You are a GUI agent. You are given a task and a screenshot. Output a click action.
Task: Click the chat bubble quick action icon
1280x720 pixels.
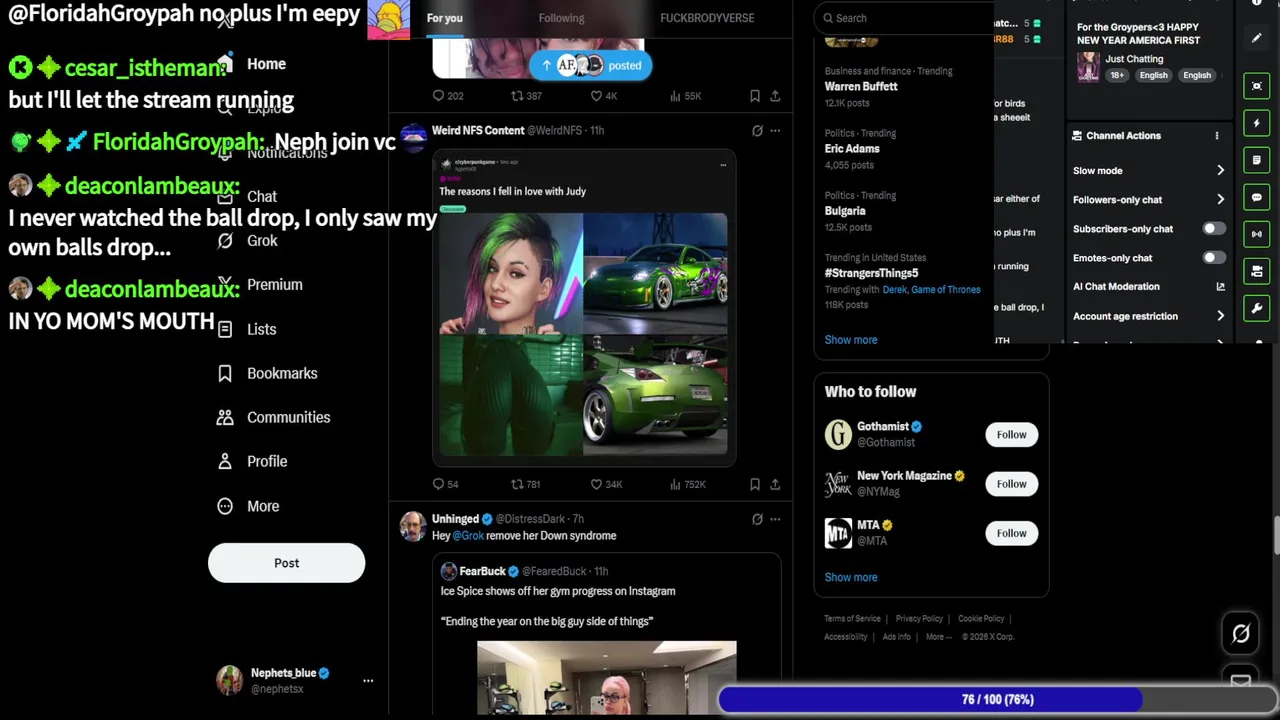point(1257,197)
